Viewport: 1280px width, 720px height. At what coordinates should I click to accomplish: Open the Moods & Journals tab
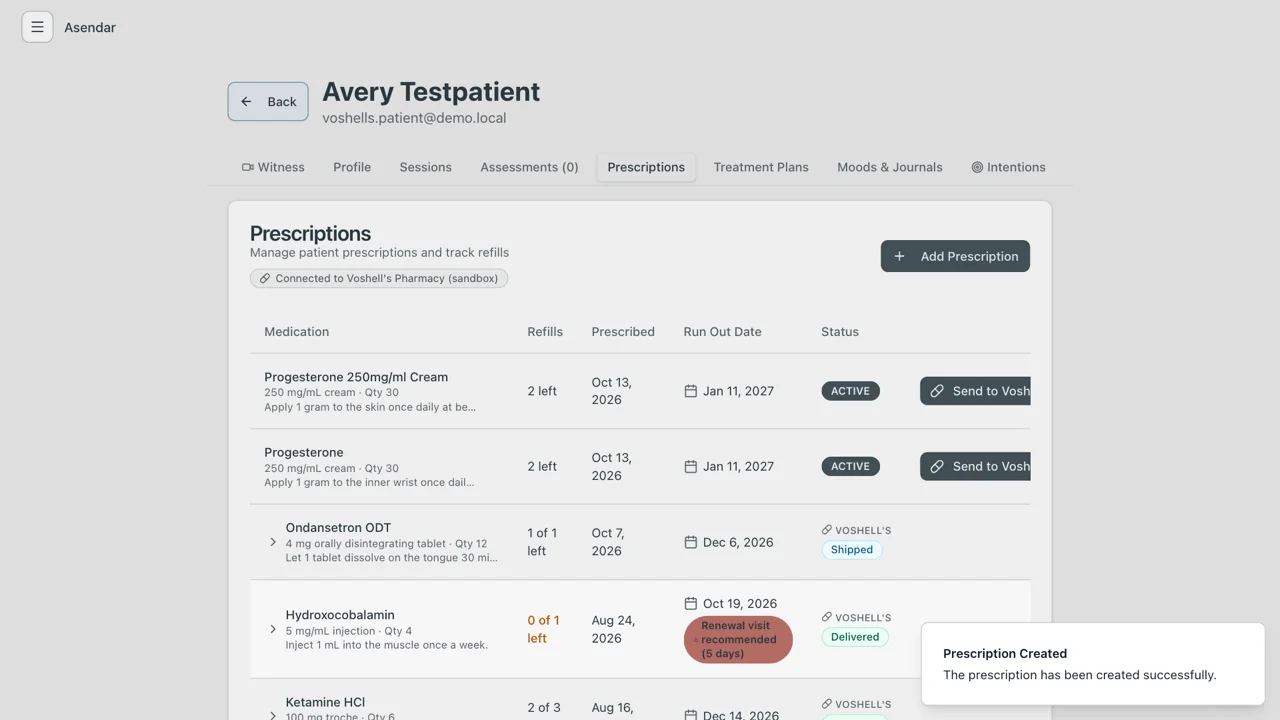pos(890,167)
